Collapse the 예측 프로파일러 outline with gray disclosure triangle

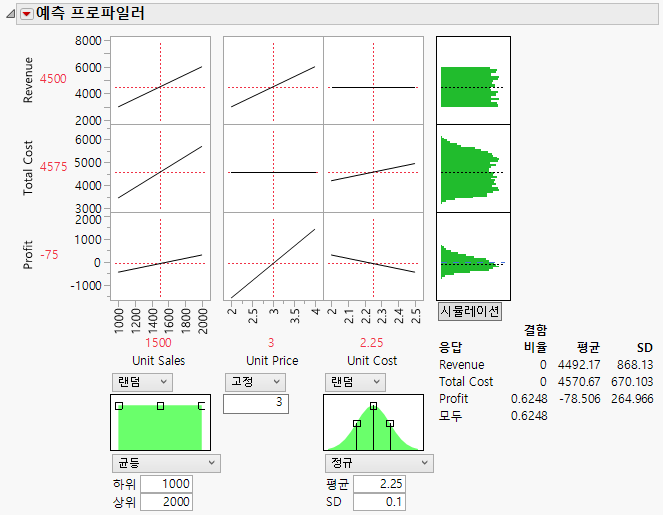11,14
